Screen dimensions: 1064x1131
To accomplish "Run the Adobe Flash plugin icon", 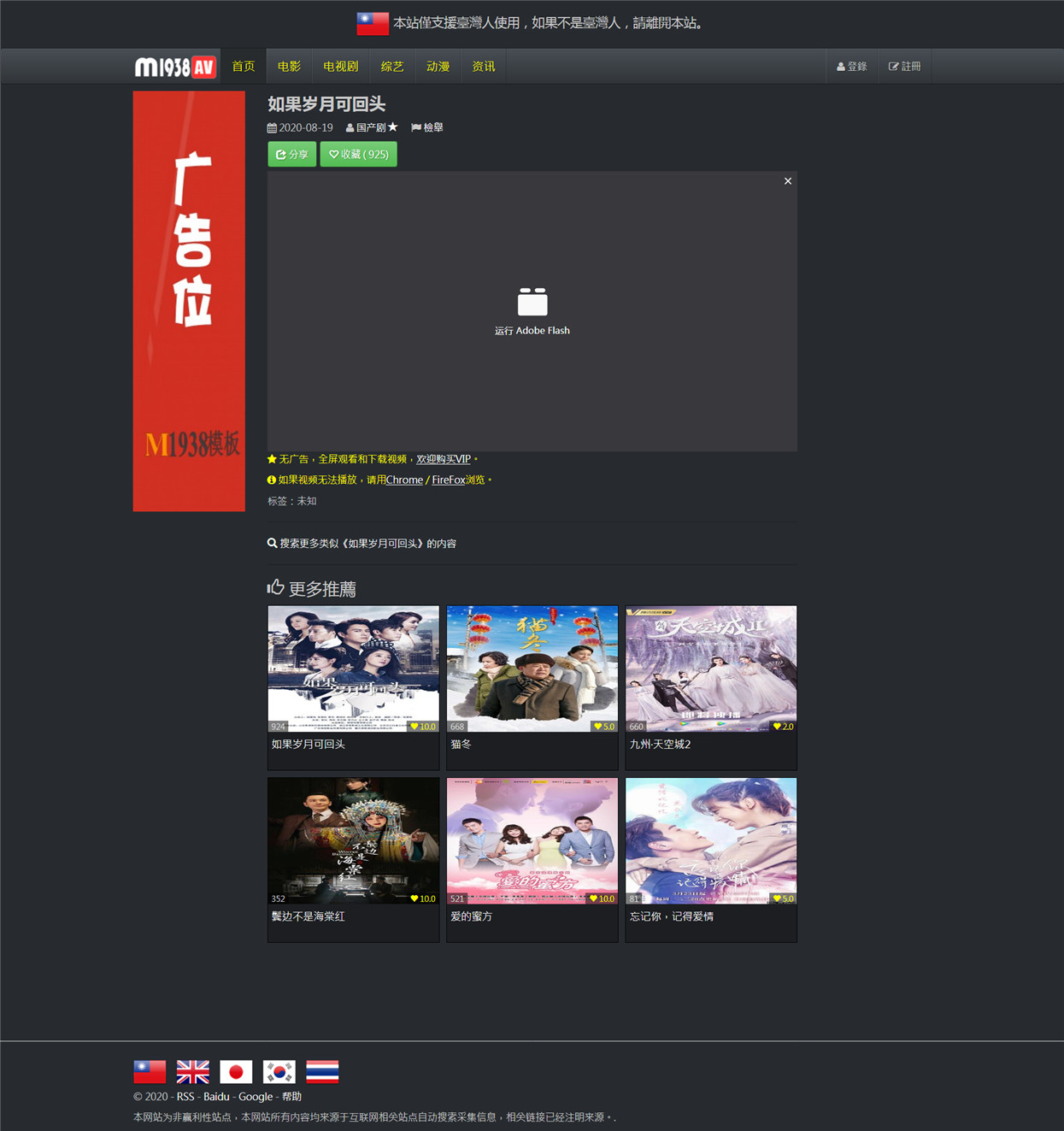I will (x=532, y=302).
